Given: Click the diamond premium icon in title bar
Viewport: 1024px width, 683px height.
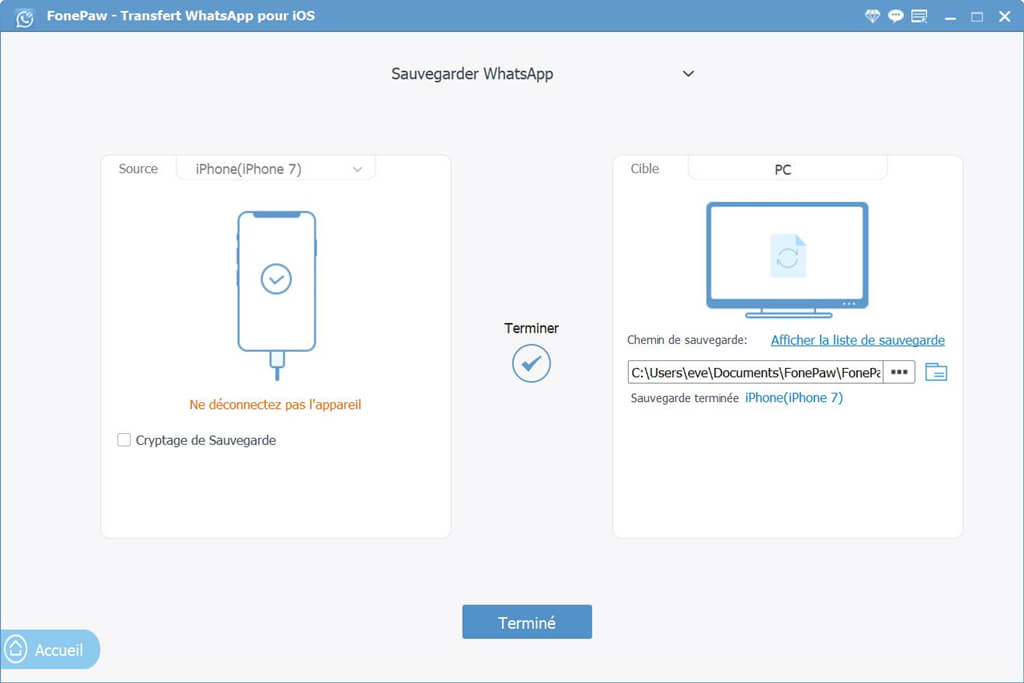Looking at the screenshot, I should (872, 16).
